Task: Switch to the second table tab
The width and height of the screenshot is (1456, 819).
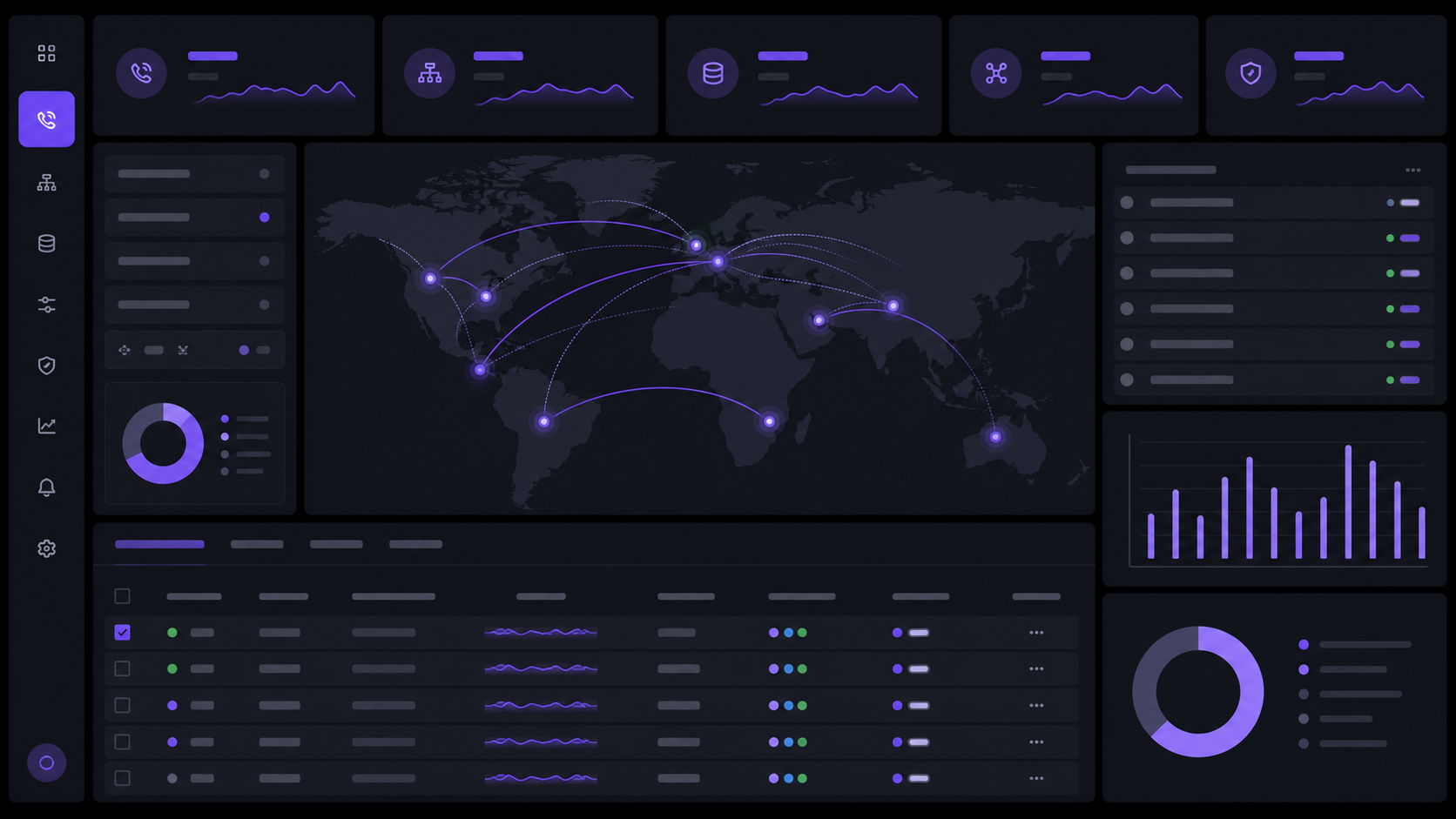Action: click(257, 545)
